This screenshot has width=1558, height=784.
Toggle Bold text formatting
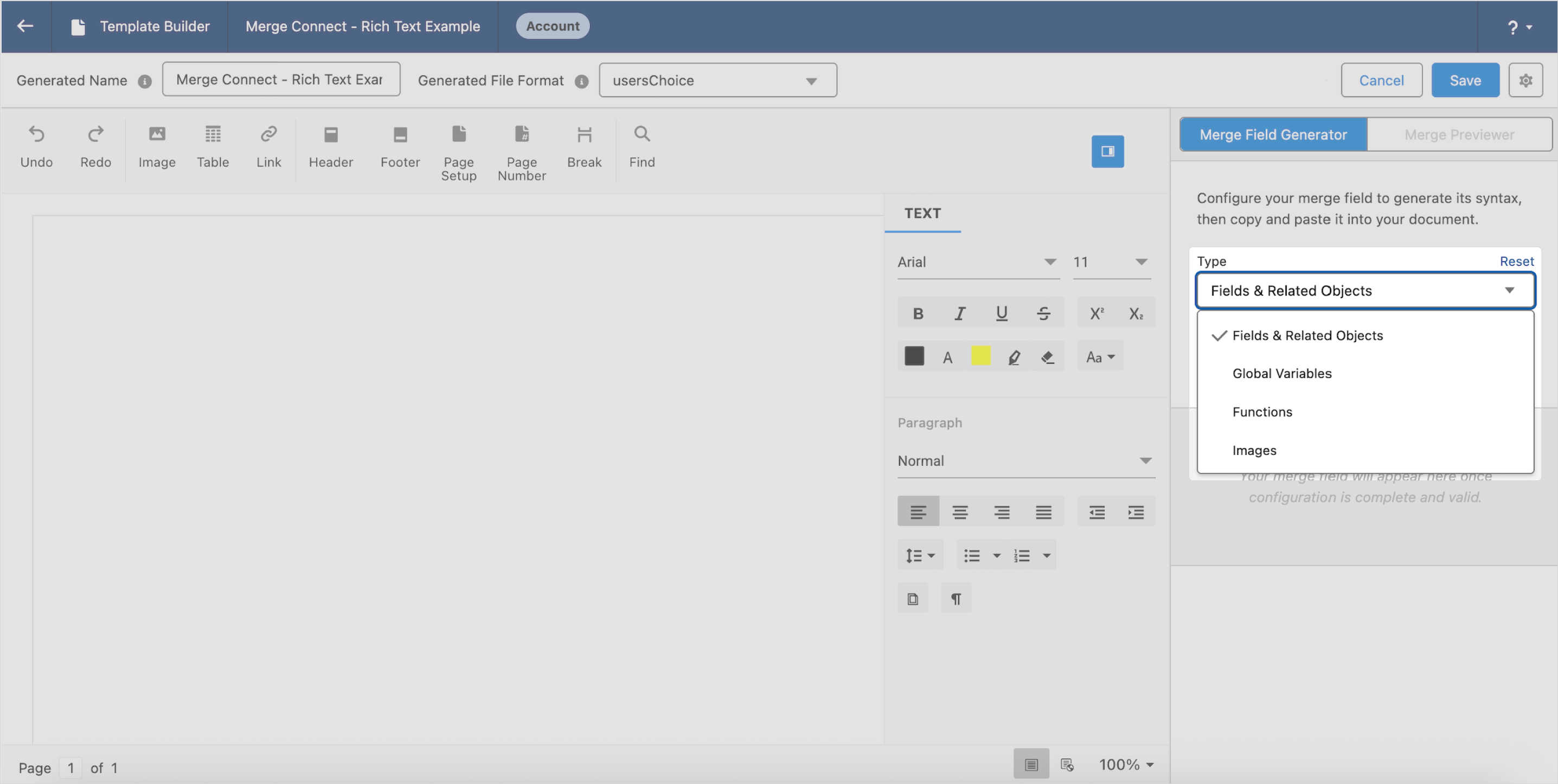(918, 313)
